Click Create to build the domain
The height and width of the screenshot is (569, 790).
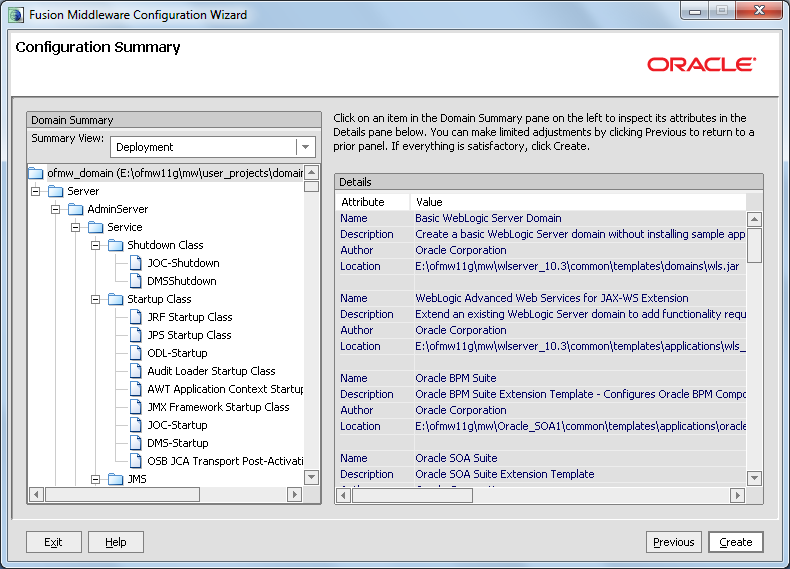736,542
